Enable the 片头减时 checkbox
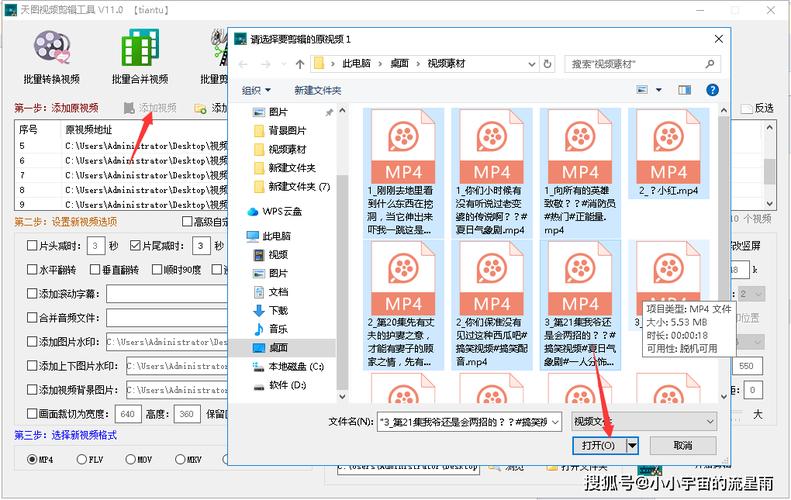Viewport: 791px width, 500px height. 32,246
